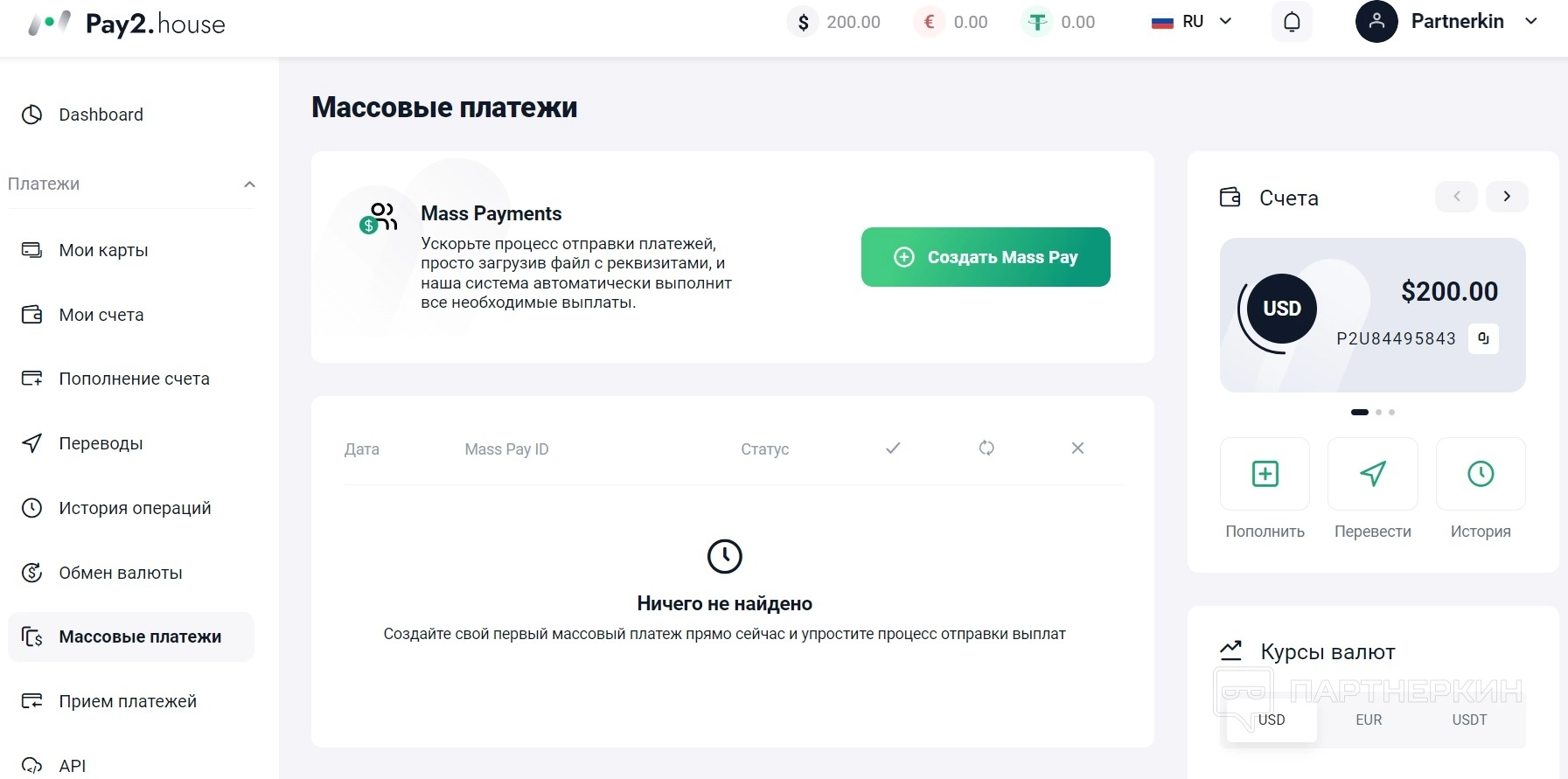Click the Перевести paper plane tile
The image size is (1568, 779).
[1372, 474]
